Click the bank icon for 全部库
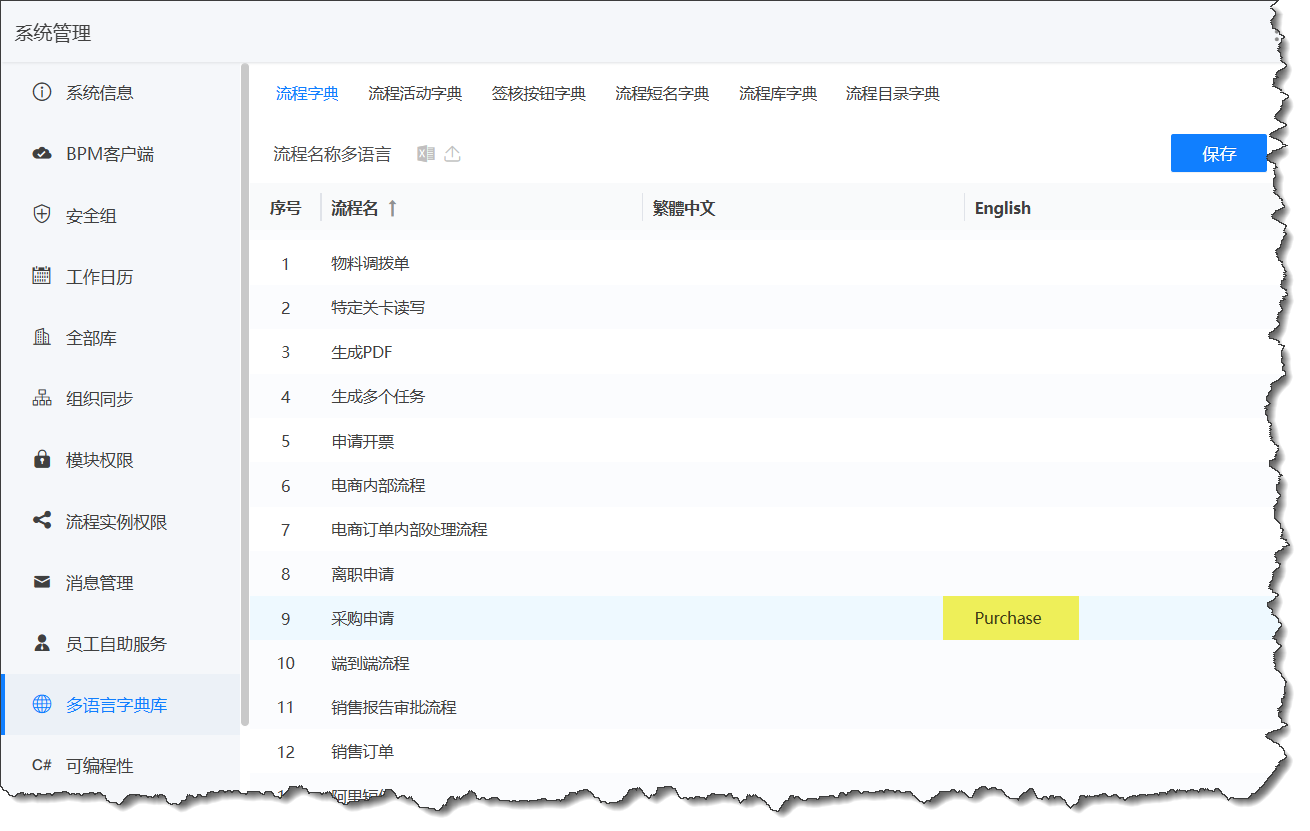Viewport: 1310px width, 831px height. coord(41,337)
